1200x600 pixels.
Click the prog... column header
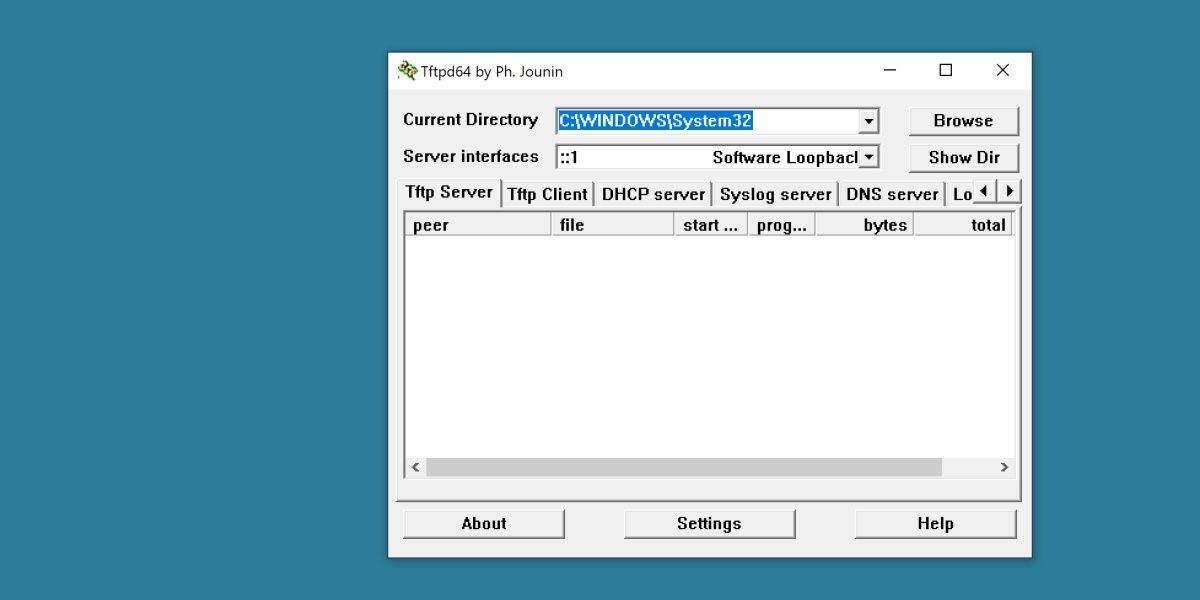click(781, 225)
